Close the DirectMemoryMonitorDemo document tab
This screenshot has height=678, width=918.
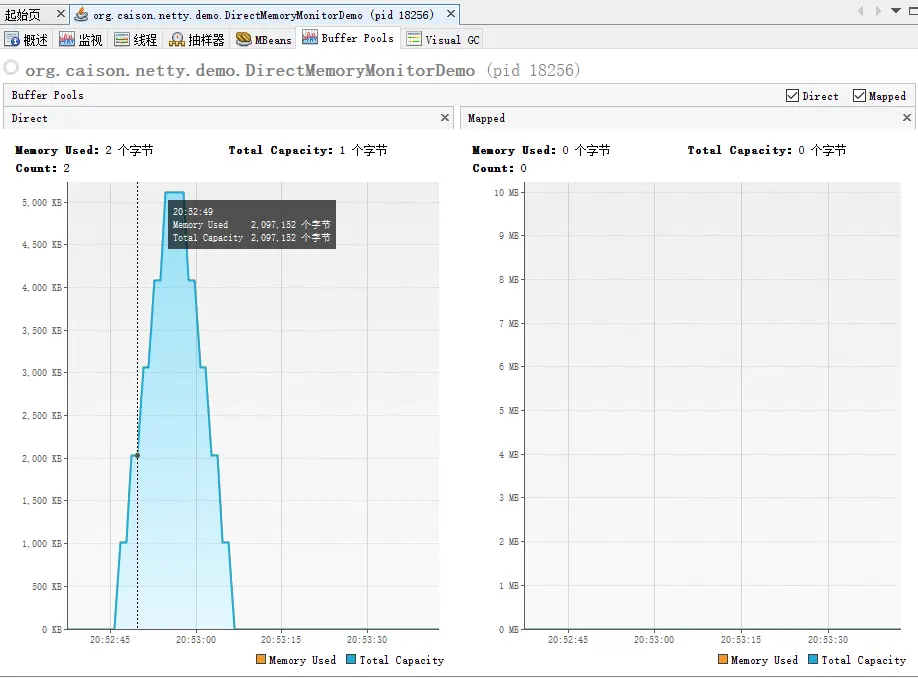coord(451,13)
